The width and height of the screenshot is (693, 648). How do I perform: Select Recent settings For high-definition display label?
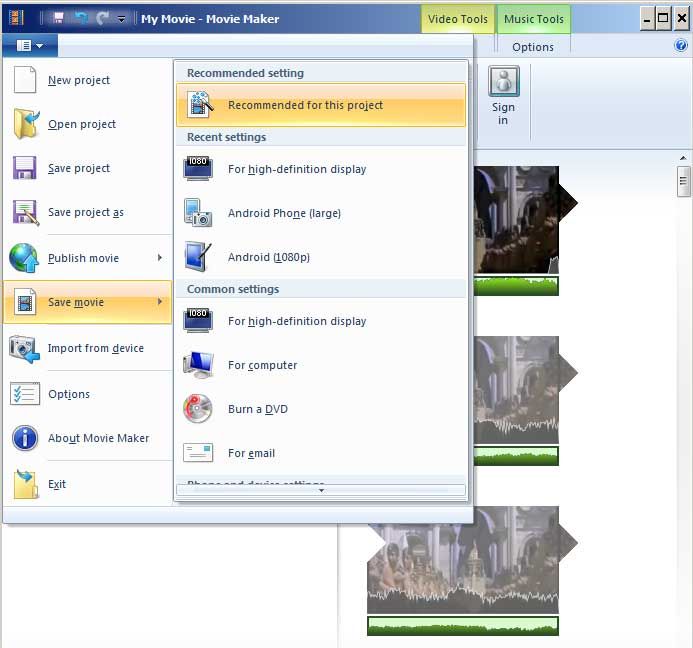[297, 169]
